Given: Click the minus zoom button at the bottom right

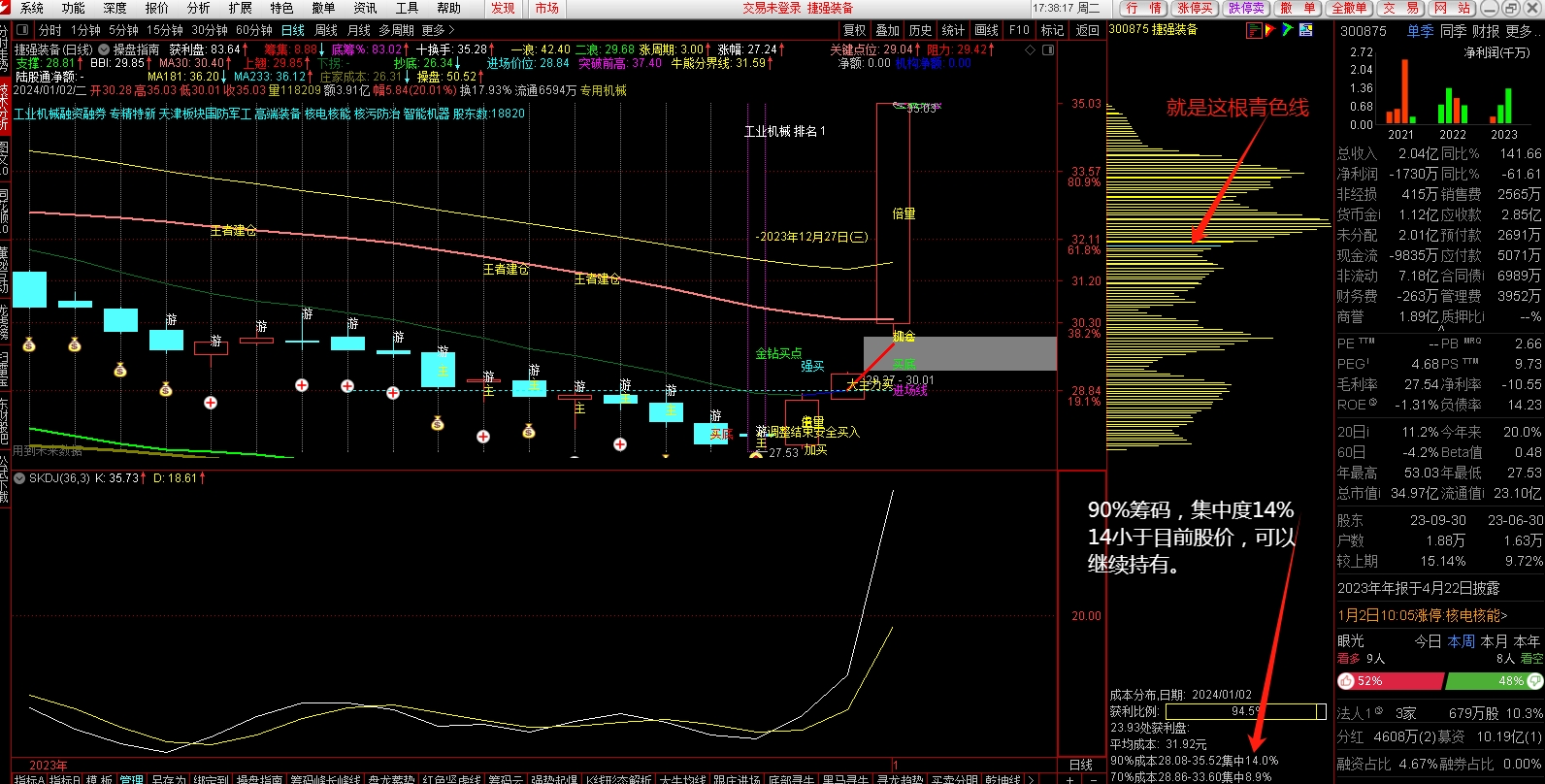Looking at the screenshot, I should click(x=1092, y=779).
